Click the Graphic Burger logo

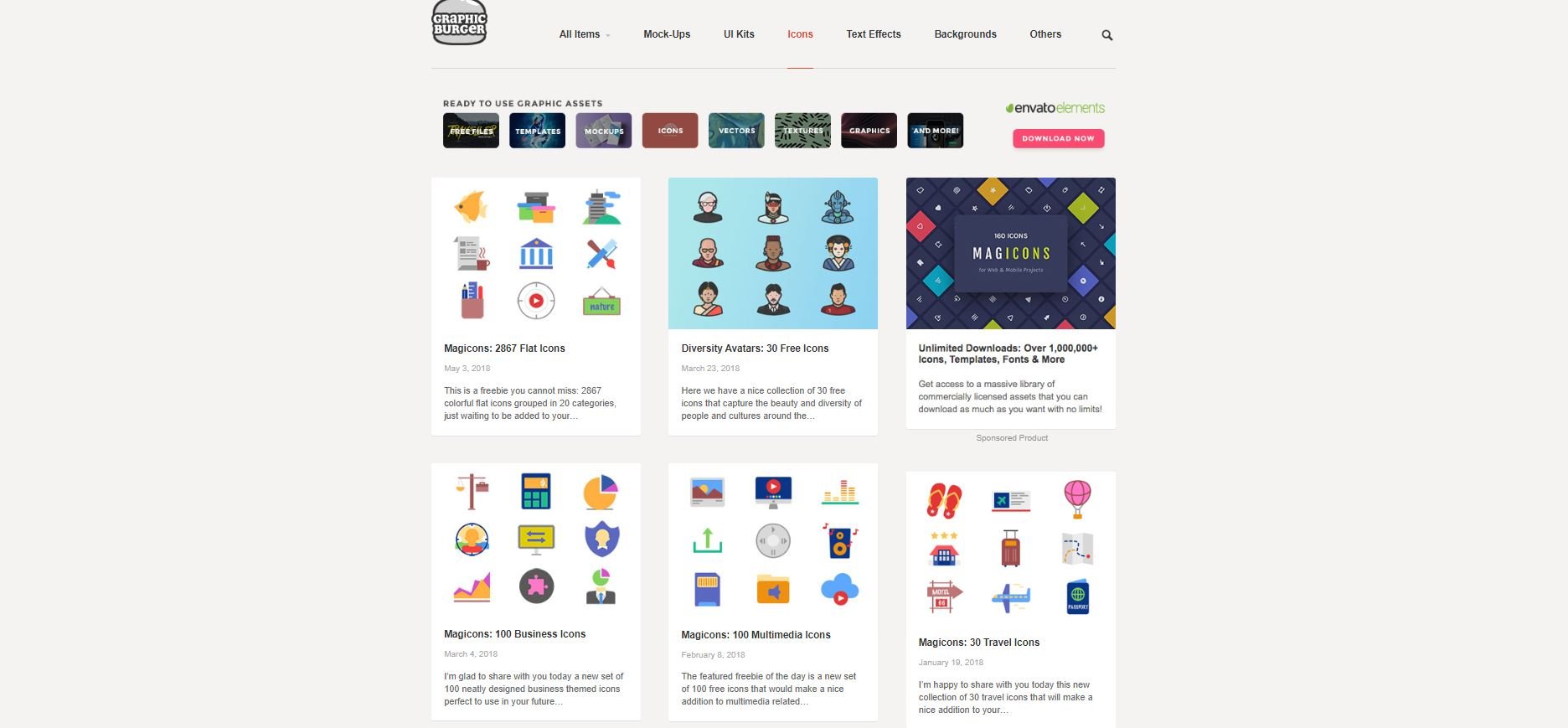pos(459,22)
